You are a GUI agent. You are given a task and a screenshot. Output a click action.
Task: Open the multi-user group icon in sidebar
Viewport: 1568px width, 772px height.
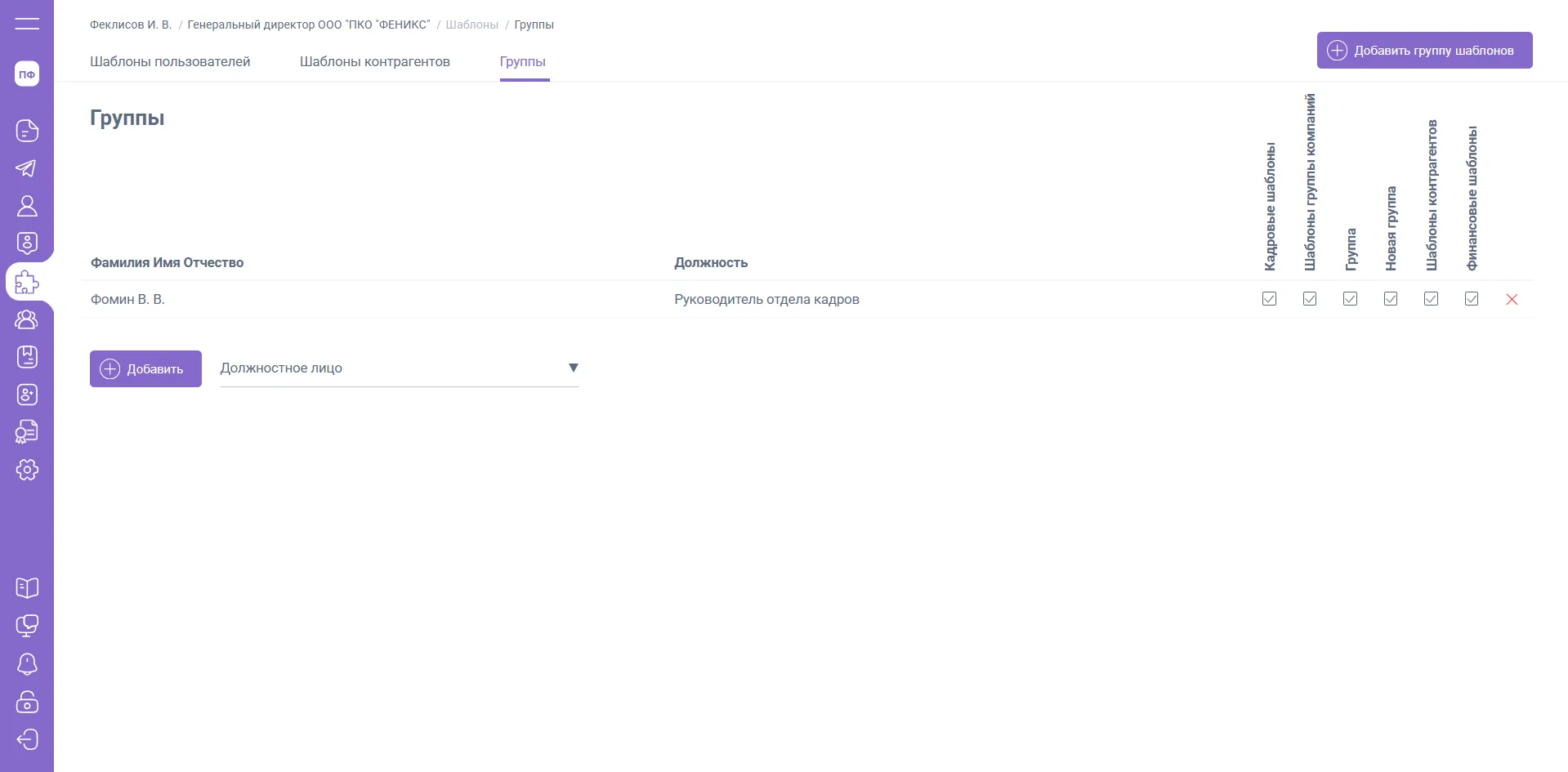point(27,319)
